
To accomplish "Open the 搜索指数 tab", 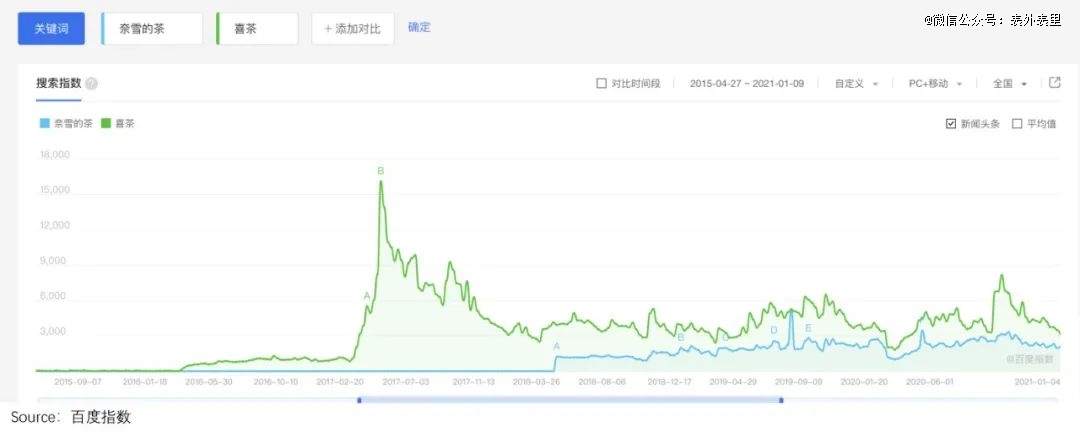I will 59,83.
